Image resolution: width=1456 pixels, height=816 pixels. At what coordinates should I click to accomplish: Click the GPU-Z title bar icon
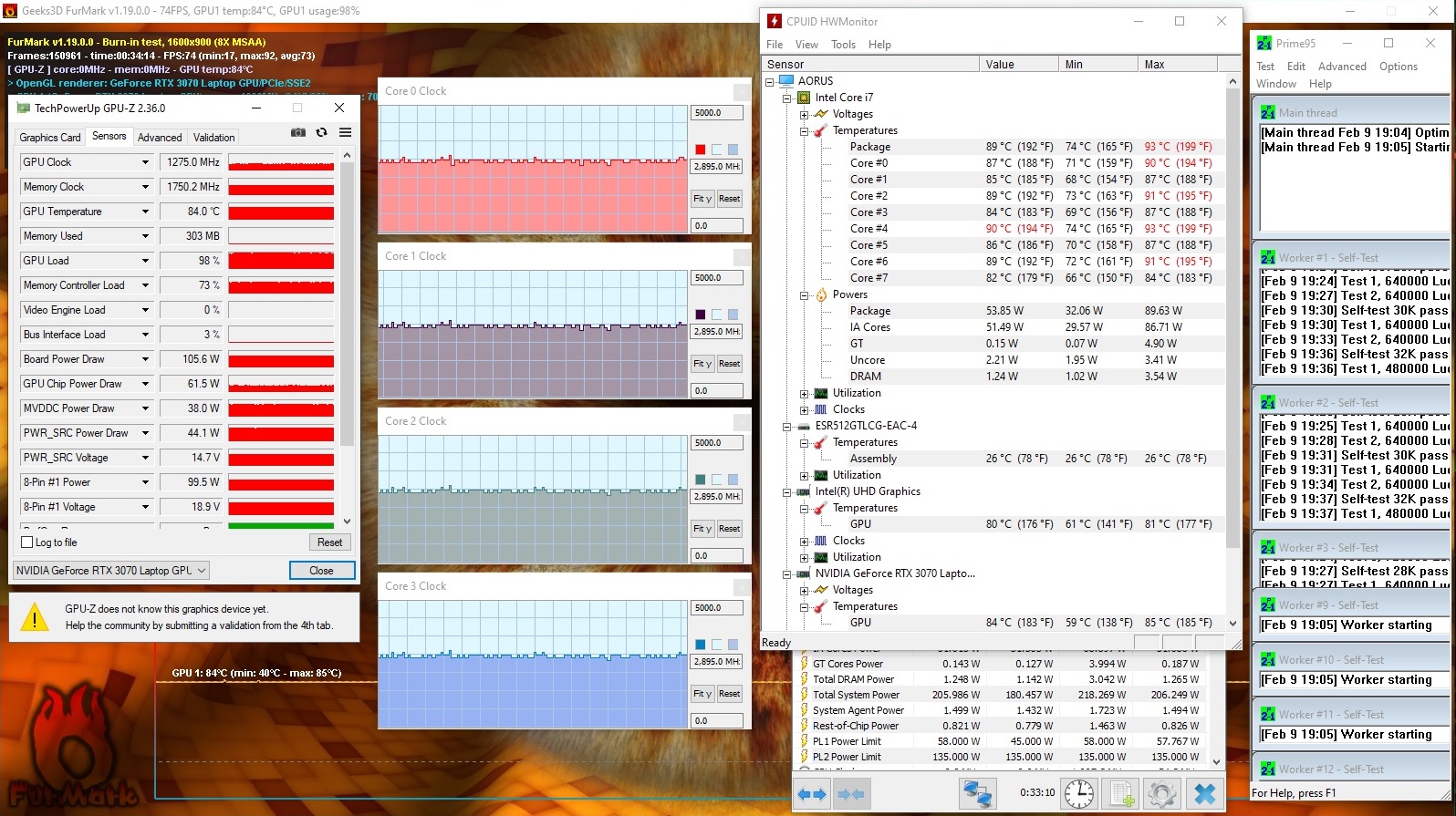click(22, 108)
